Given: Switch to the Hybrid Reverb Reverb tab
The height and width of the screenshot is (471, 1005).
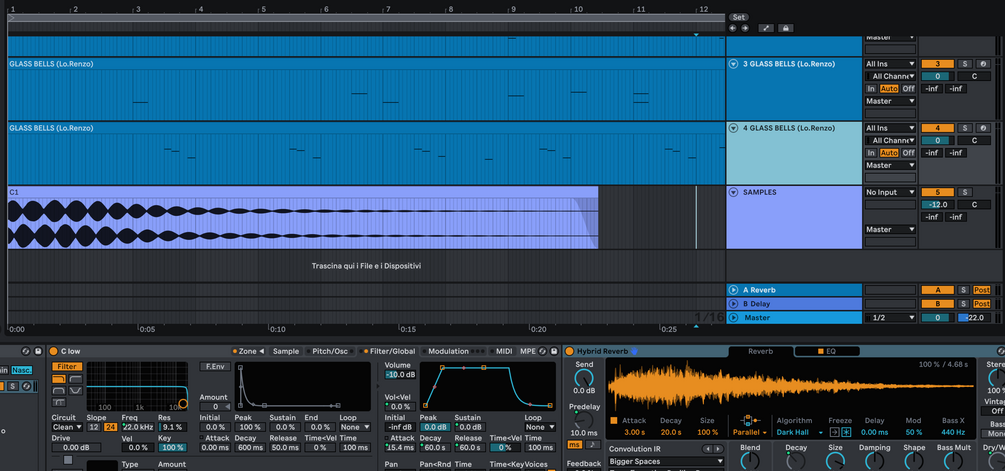Looking at the screenshot, I should [x=761, y=351].
